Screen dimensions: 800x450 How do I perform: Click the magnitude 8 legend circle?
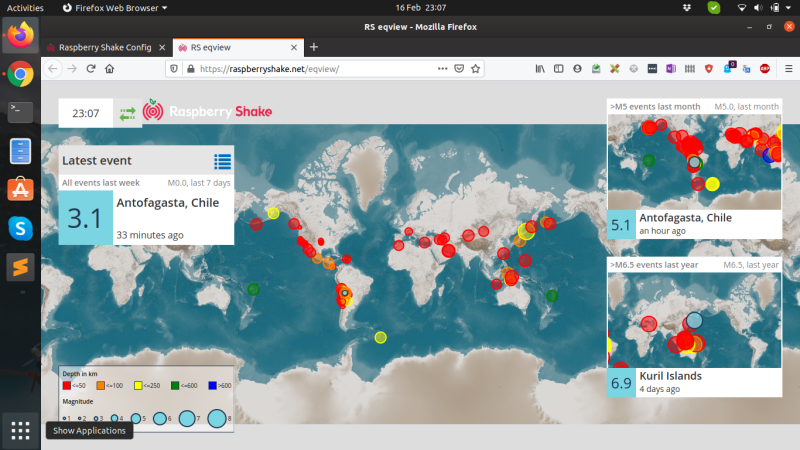[217, 418]
